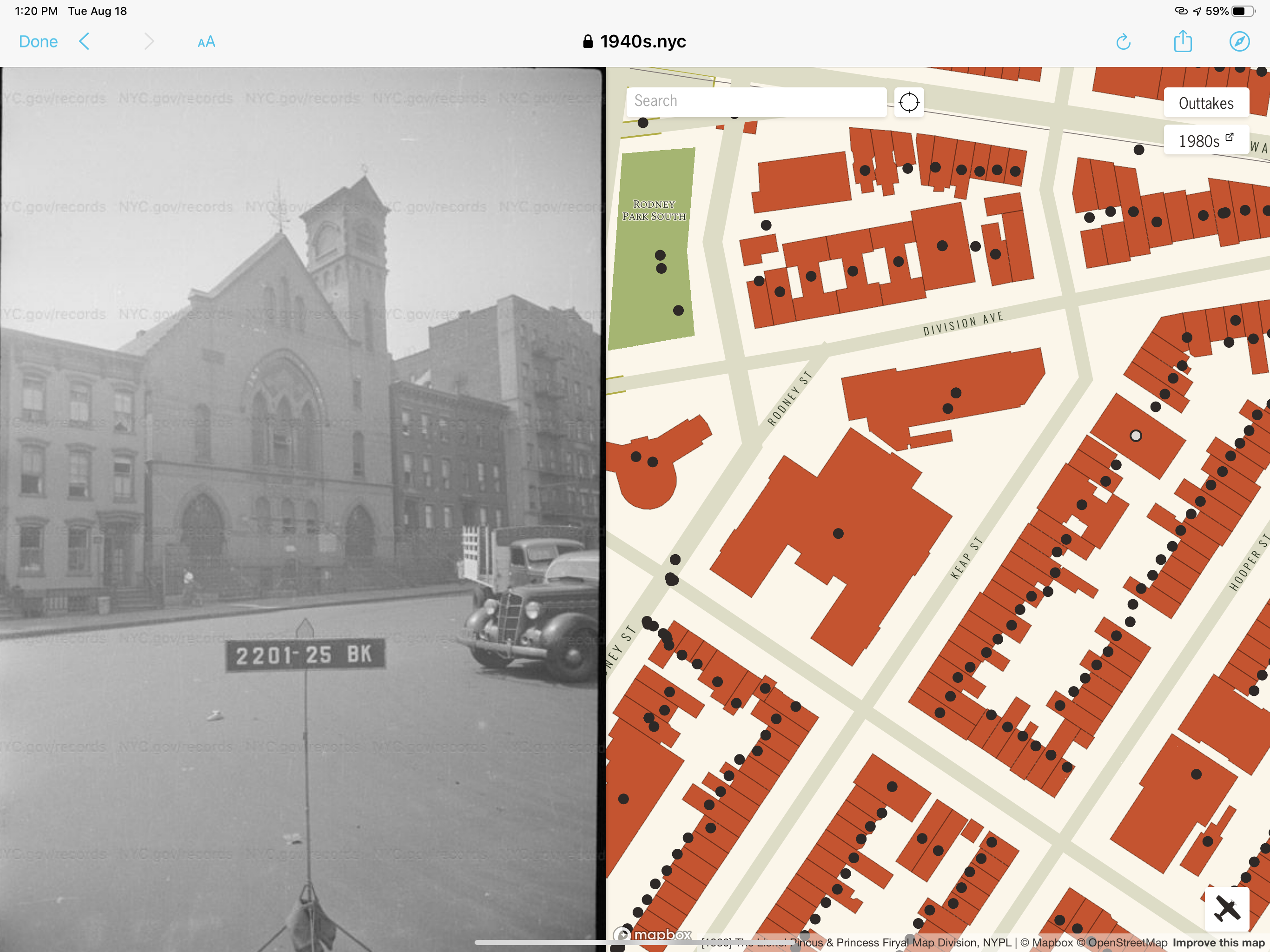The height and width of the screenshot is (952, 1270).
Task: Open the AA reader text options
Action: pyautogui.click(x=206, y=42)
